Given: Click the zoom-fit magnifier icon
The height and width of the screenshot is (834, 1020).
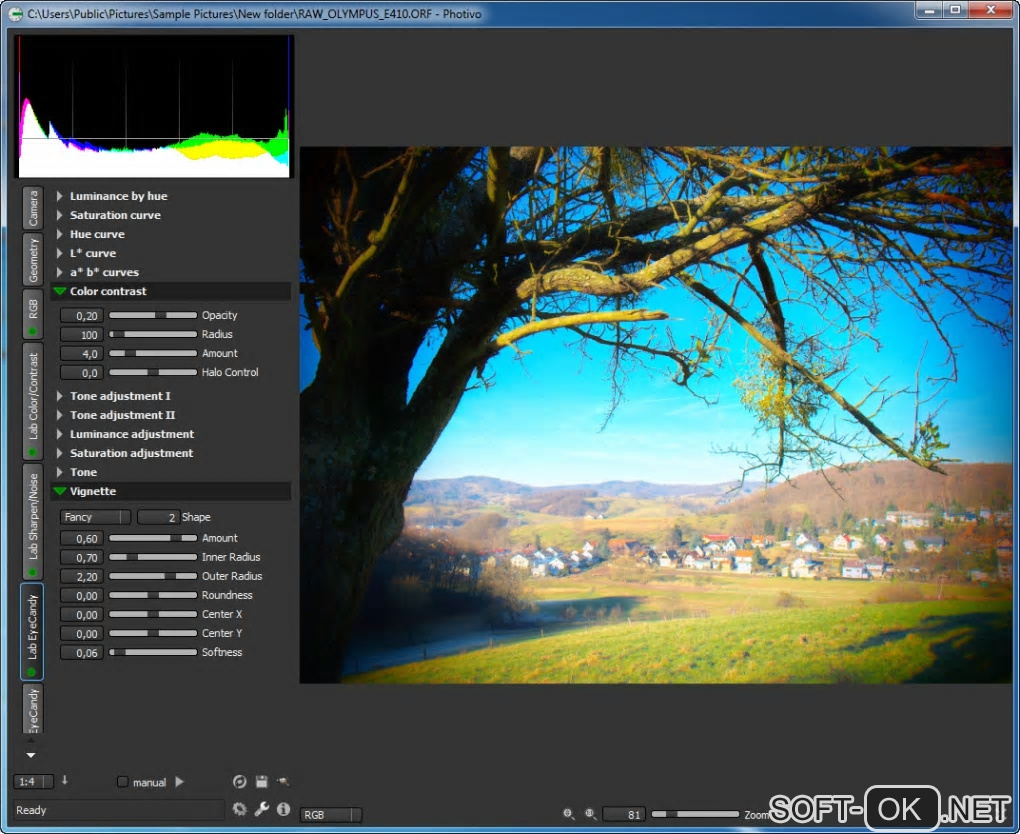Looking at the screenshot, I should point(569,814).
